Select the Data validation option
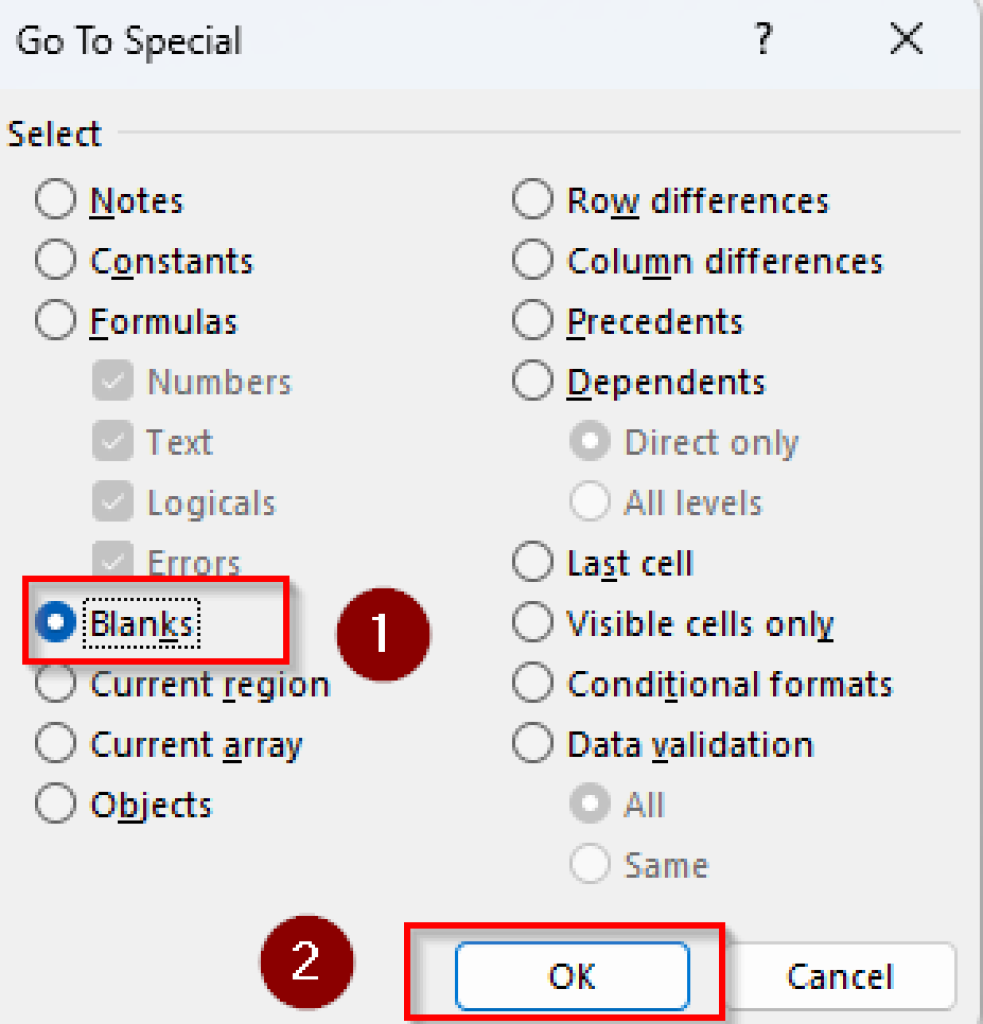 pos(532,743)
